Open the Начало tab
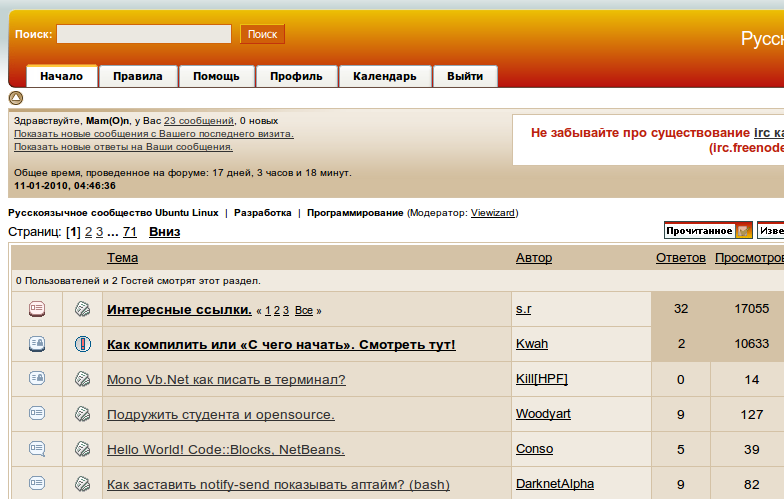This screenshot has width=784, height=499. tap(62, 76)
